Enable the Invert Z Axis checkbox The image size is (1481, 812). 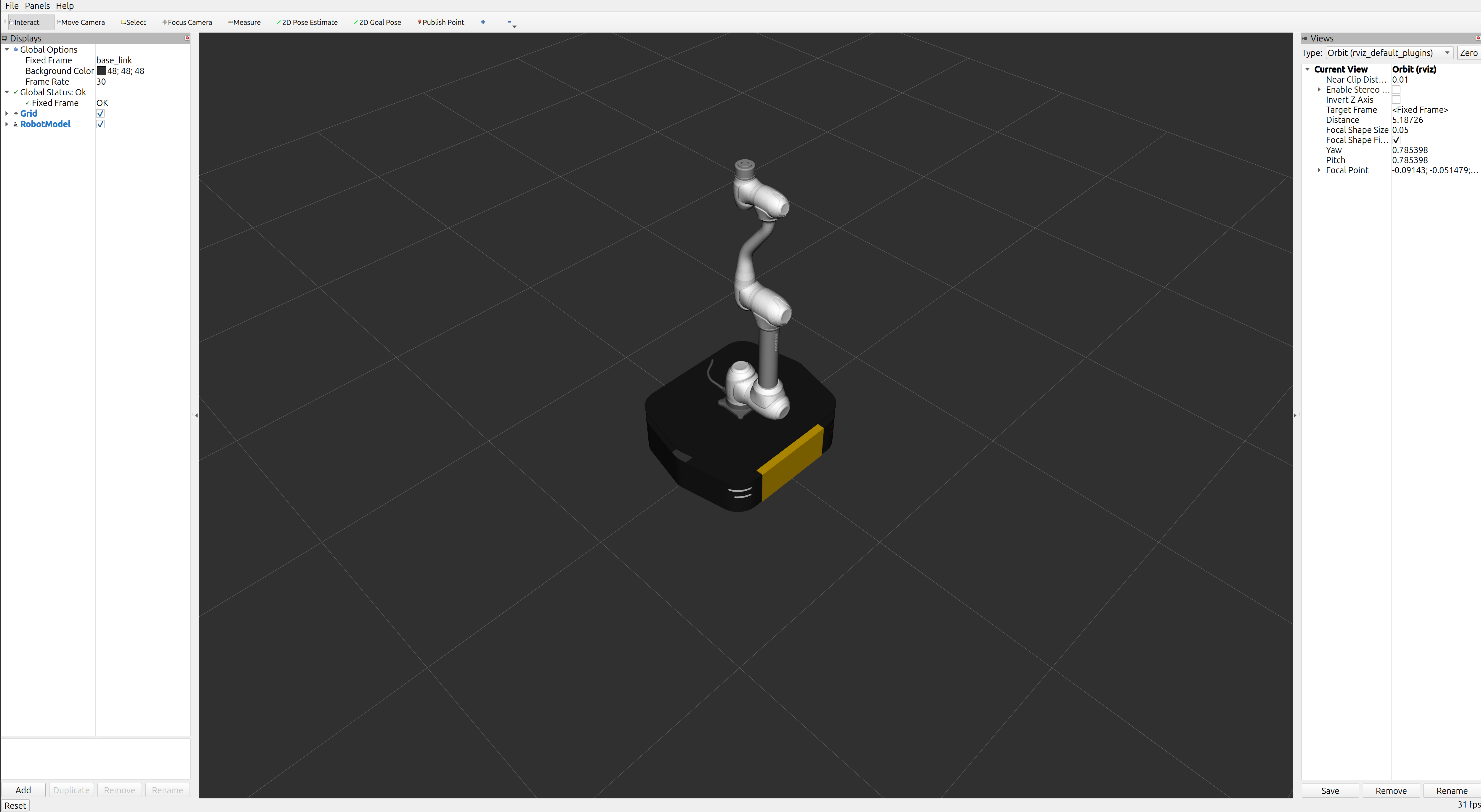click(x=1396, y=100)
